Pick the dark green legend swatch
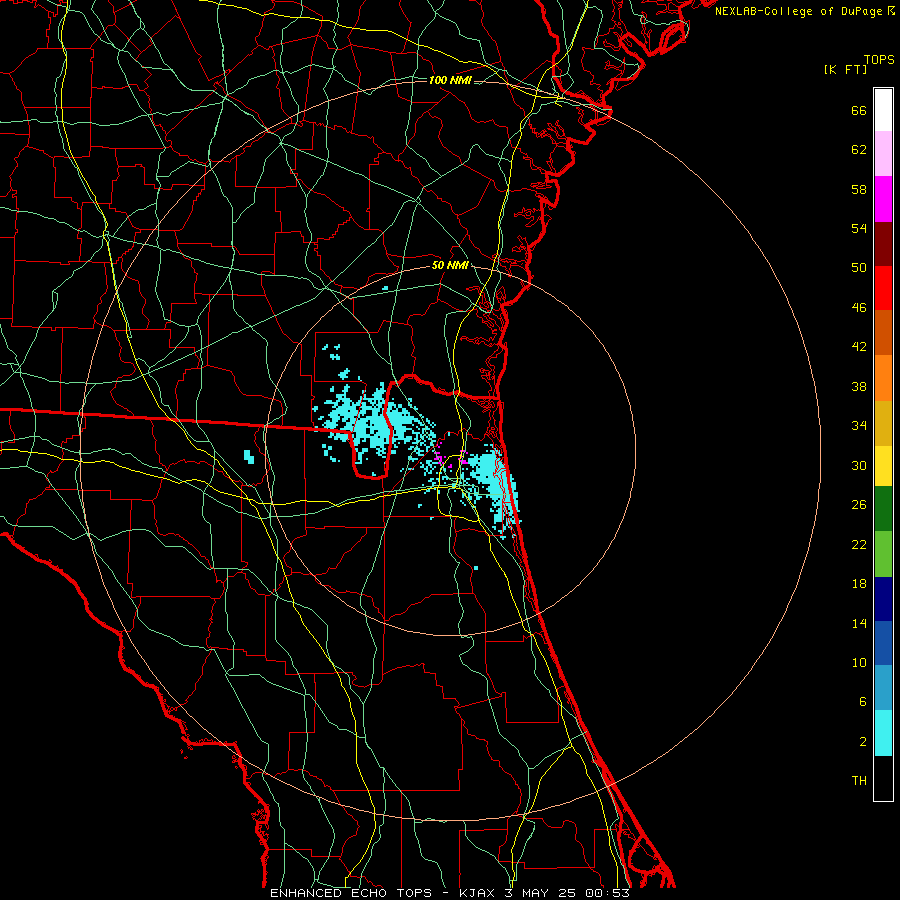This screenshot has width=900, height=900. point(883,509)
